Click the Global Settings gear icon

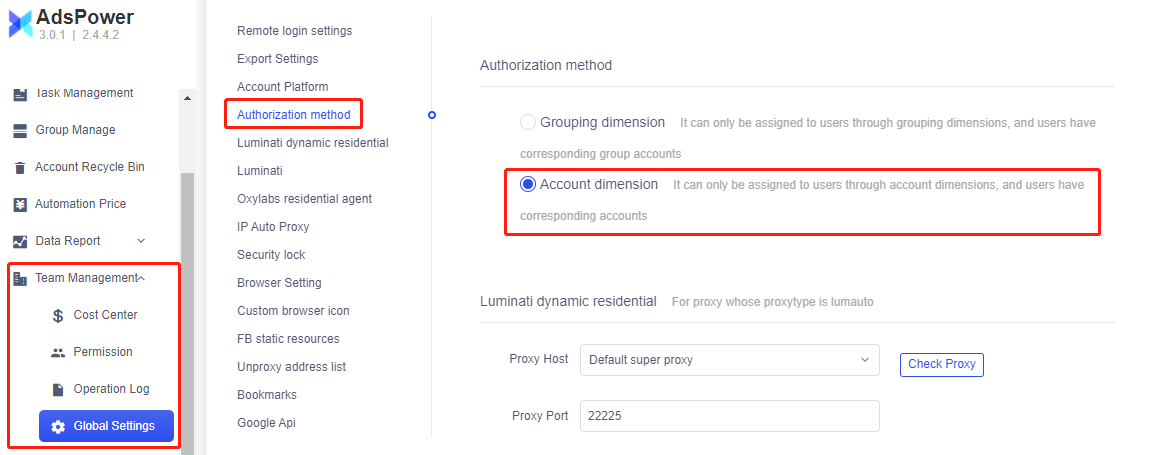(58, 426)
